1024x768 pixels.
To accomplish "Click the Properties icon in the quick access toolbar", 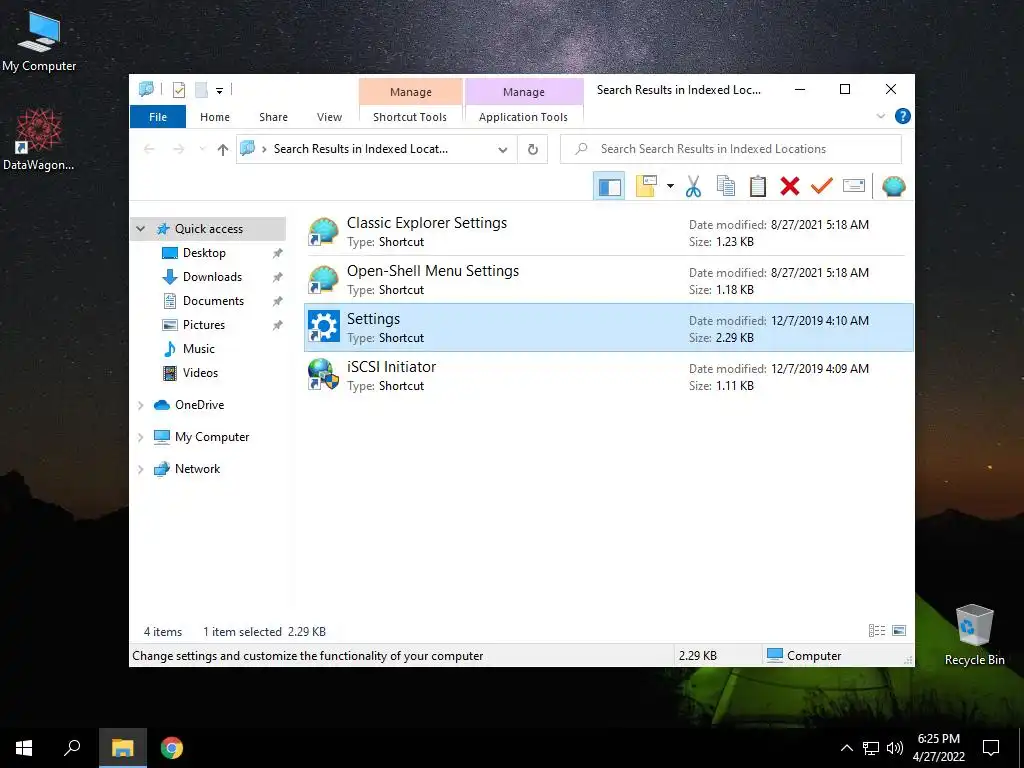I will [178, 90].
